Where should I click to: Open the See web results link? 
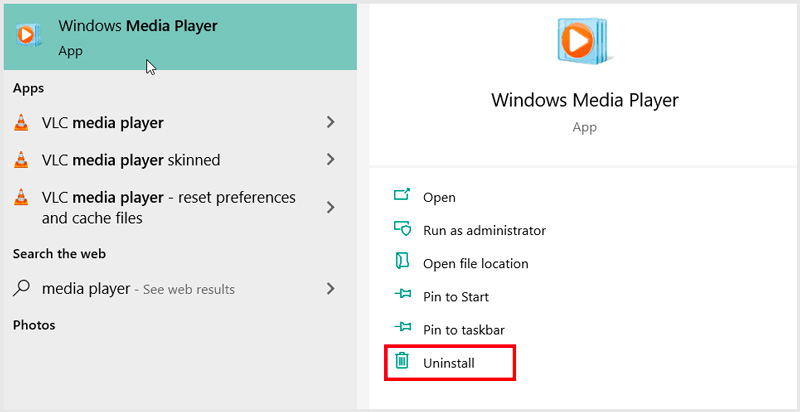[189, 290]
